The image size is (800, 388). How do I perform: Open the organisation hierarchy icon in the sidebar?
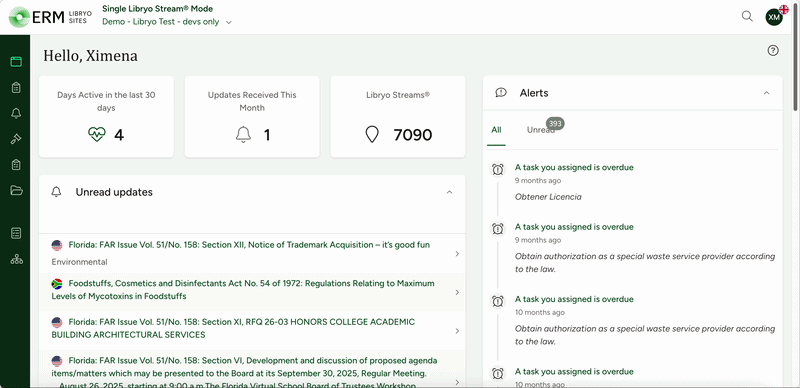[x=16, y=259]
